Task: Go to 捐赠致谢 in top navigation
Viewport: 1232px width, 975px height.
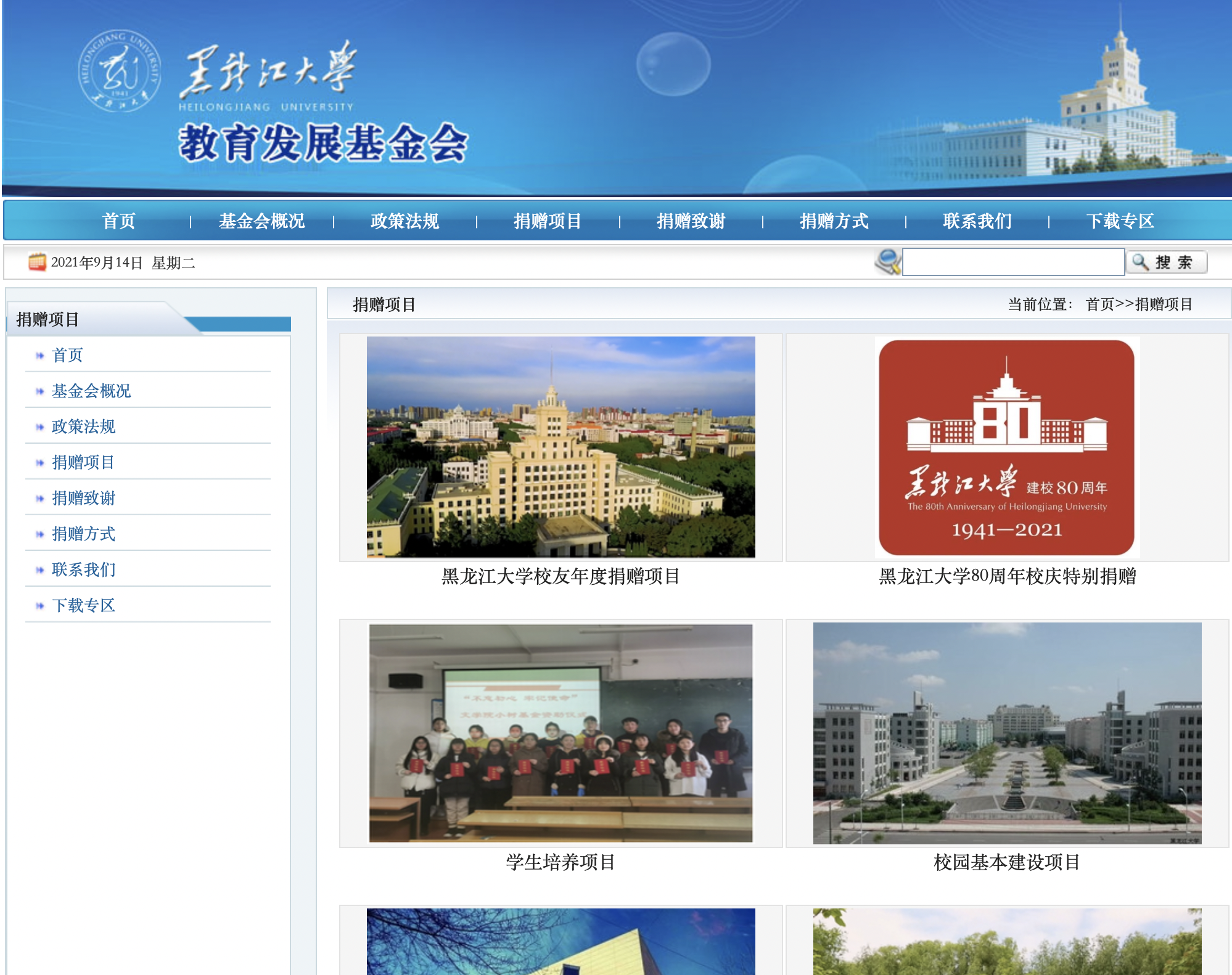Action: (x=691, y=221)
